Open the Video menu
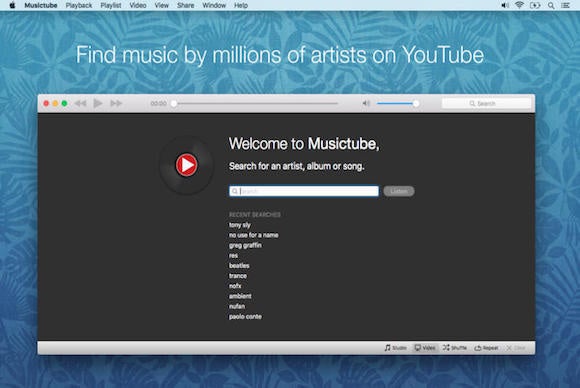The height and width of the screenshot is (388, 580). (x=138, y=6)
